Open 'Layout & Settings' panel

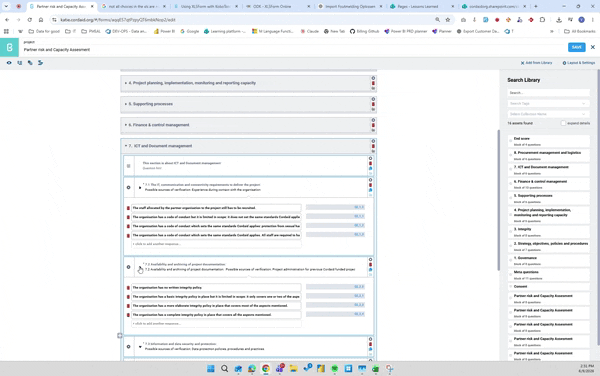pos(579,63)
